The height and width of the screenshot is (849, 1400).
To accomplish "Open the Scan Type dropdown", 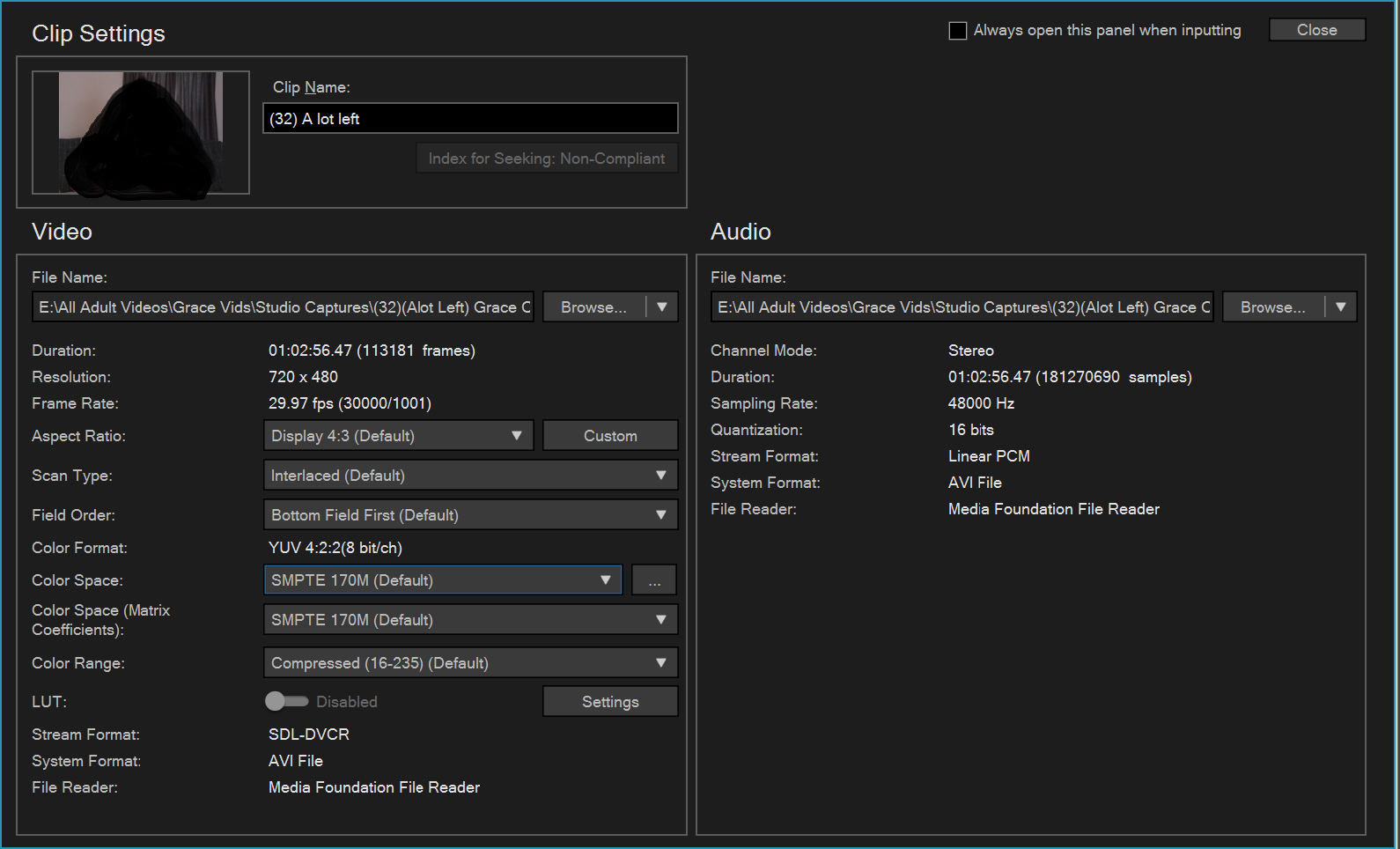I will coord(470,476).
